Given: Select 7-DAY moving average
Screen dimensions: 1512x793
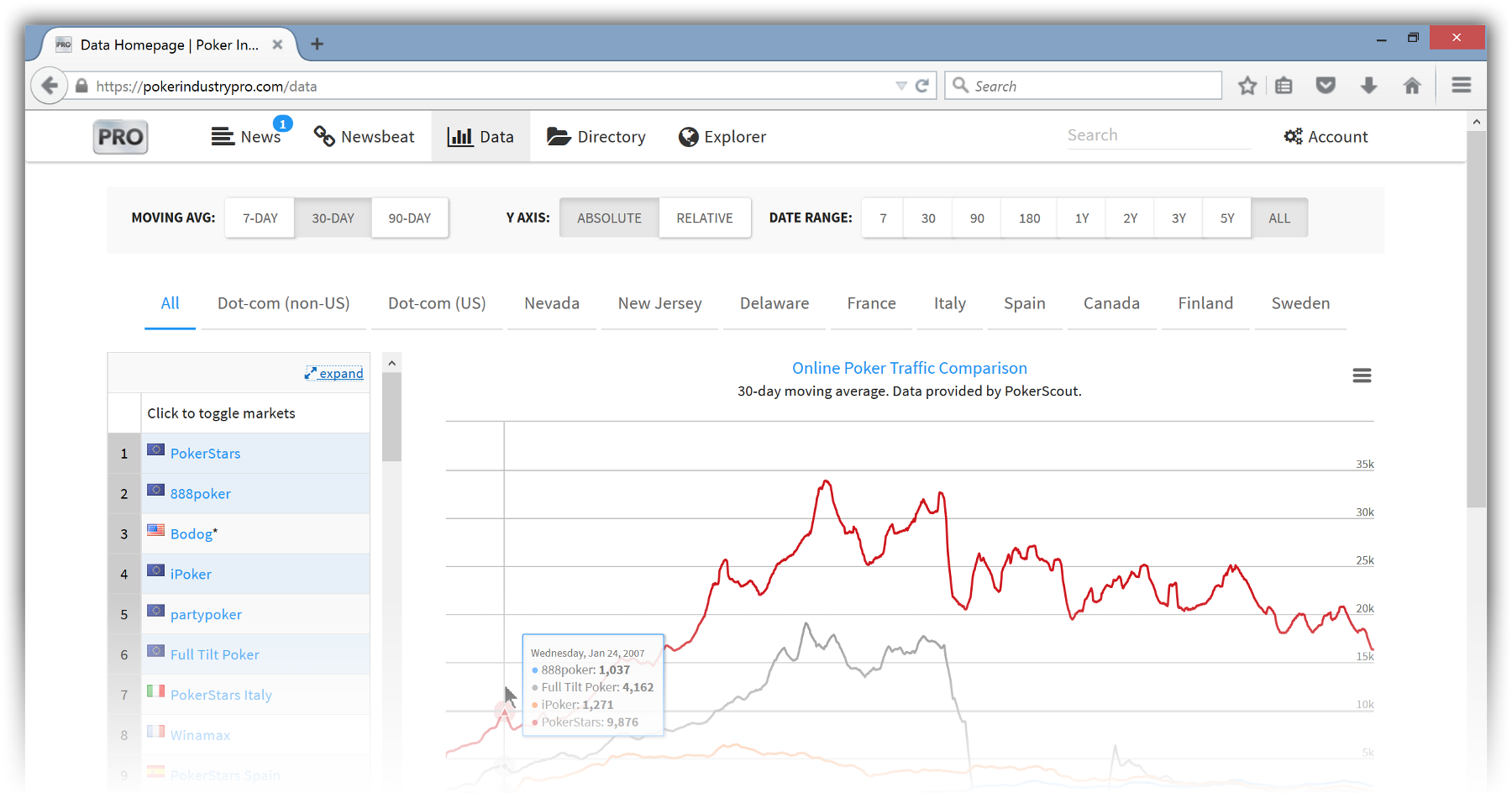Looking at the screenshot, I should click(260, 218).
